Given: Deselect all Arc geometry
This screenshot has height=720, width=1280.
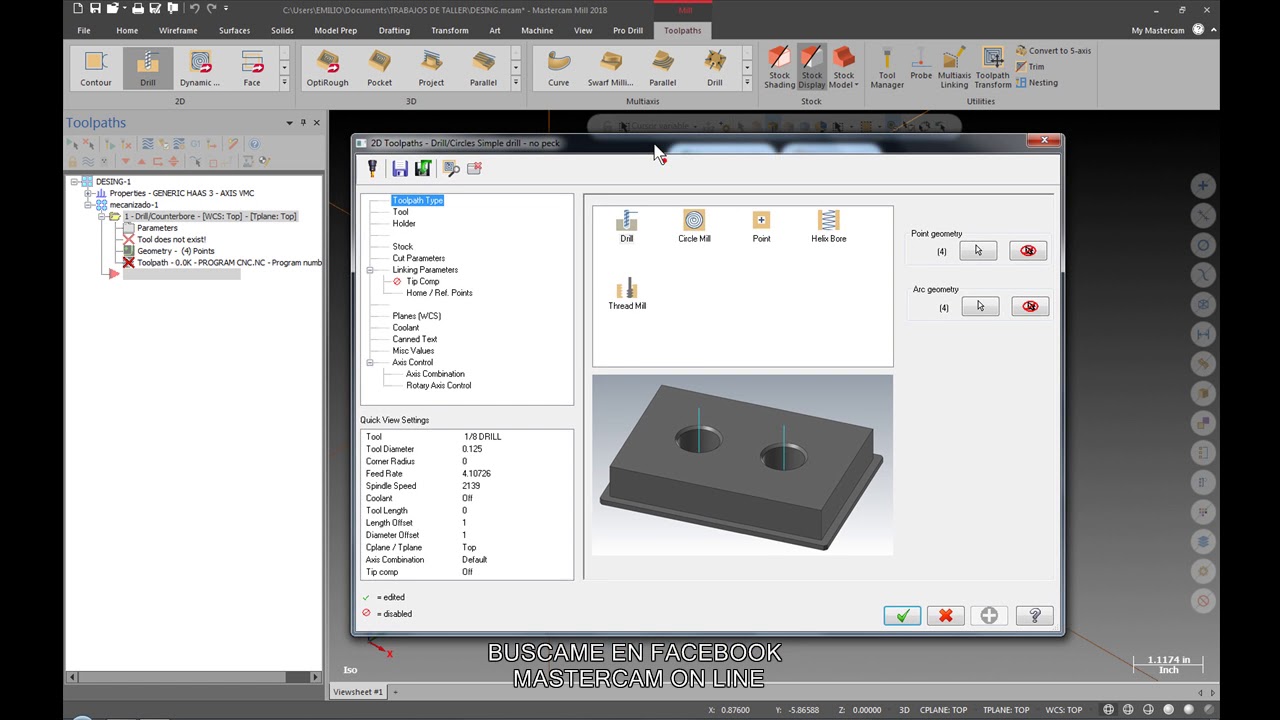Looking at the screenshot, I should coord(1030,307).
